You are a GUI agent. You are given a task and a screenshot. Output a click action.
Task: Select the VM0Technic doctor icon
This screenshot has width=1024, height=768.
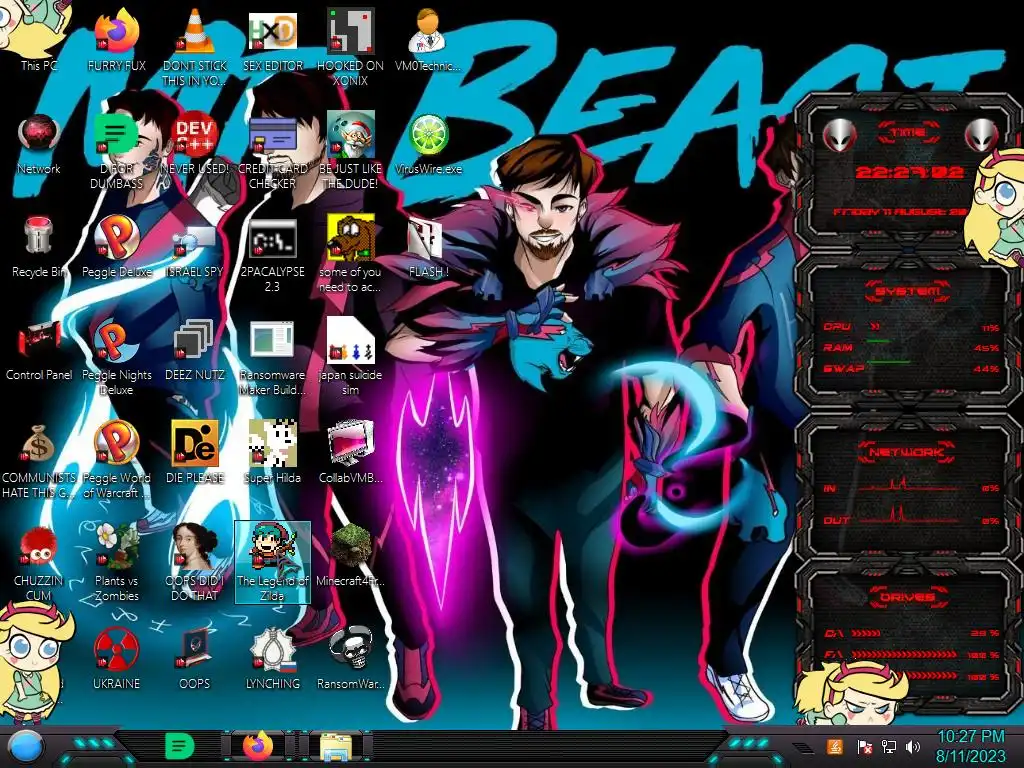click(428, 40)
